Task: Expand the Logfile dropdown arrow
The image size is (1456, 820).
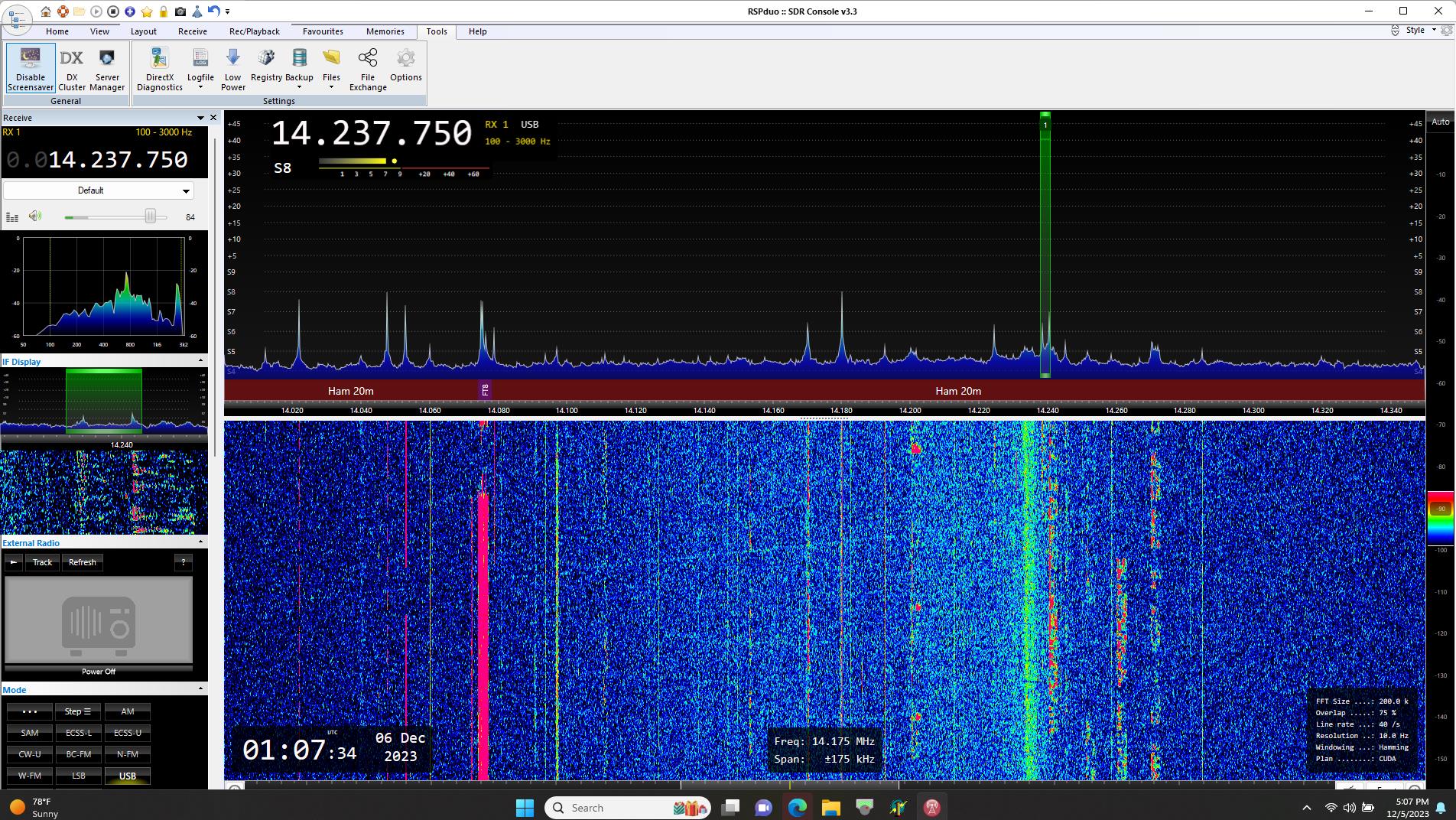Action: coord(200,86)
